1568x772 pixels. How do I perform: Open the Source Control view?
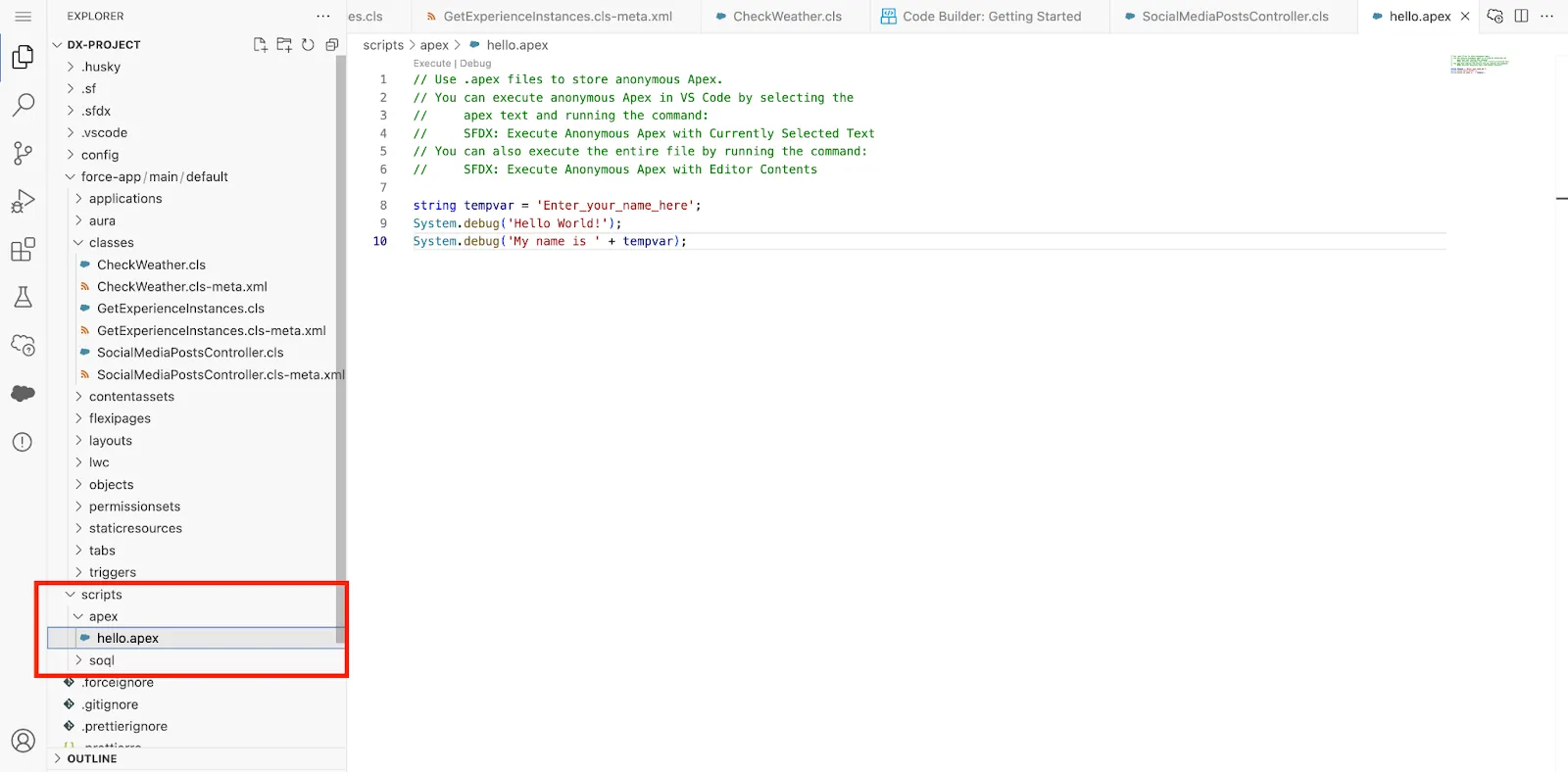(x=24, y=153)
